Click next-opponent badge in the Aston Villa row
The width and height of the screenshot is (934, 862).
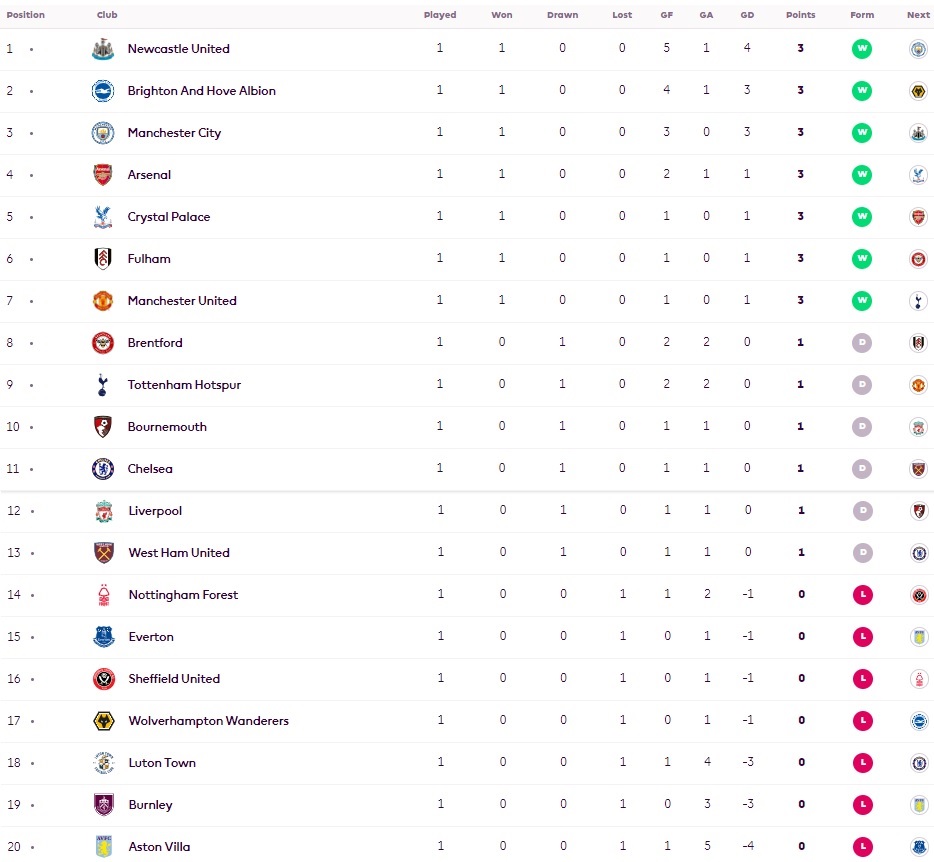point(918,847)
